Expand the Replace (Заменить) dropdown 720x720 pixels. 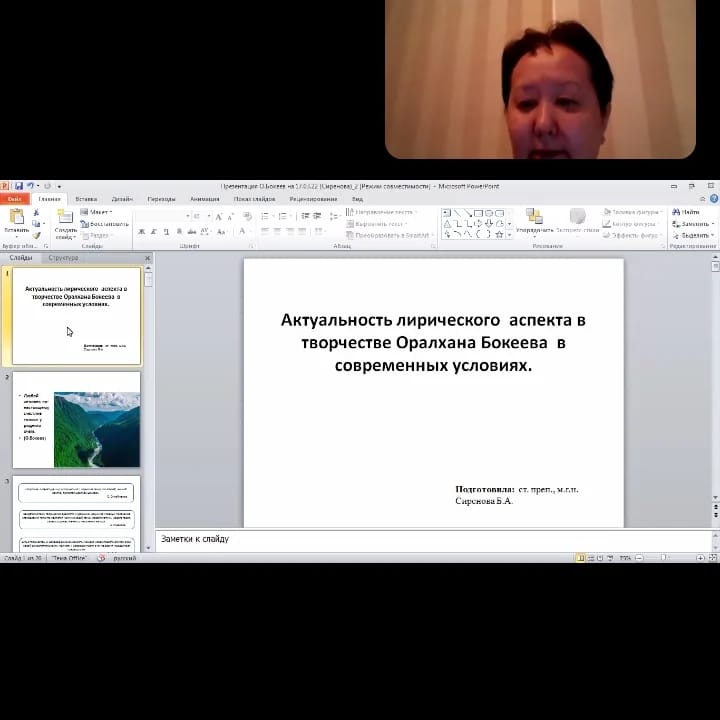click(x=711, y=224)
